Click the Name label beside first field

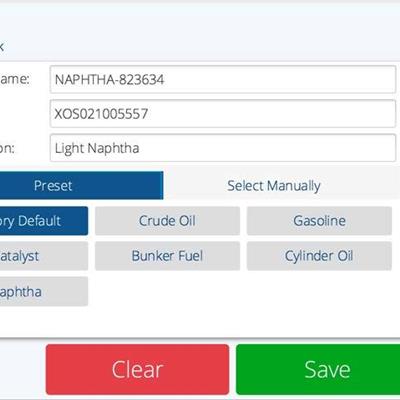(14, 79)
